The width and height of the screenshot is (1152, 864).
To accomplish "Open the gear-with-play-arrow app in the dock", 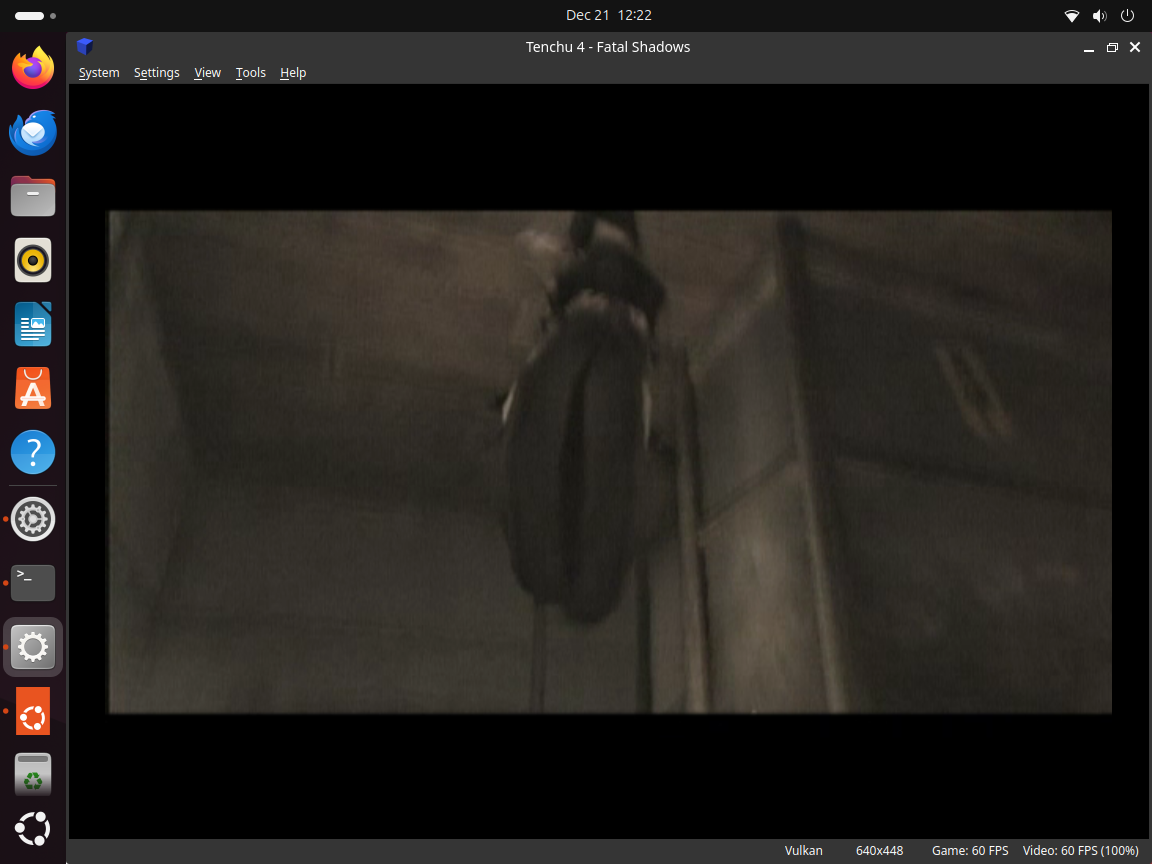I will [x=33, y=519].
